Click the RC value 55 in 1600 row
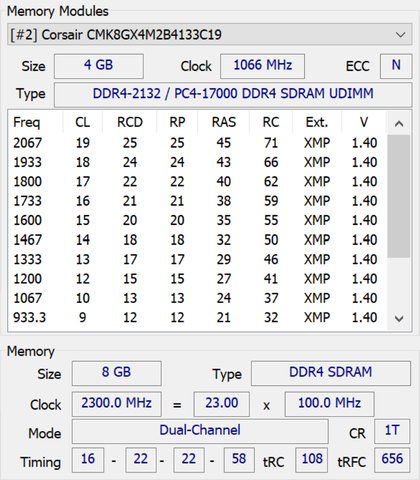420x480 pixels. coord(271,220)
